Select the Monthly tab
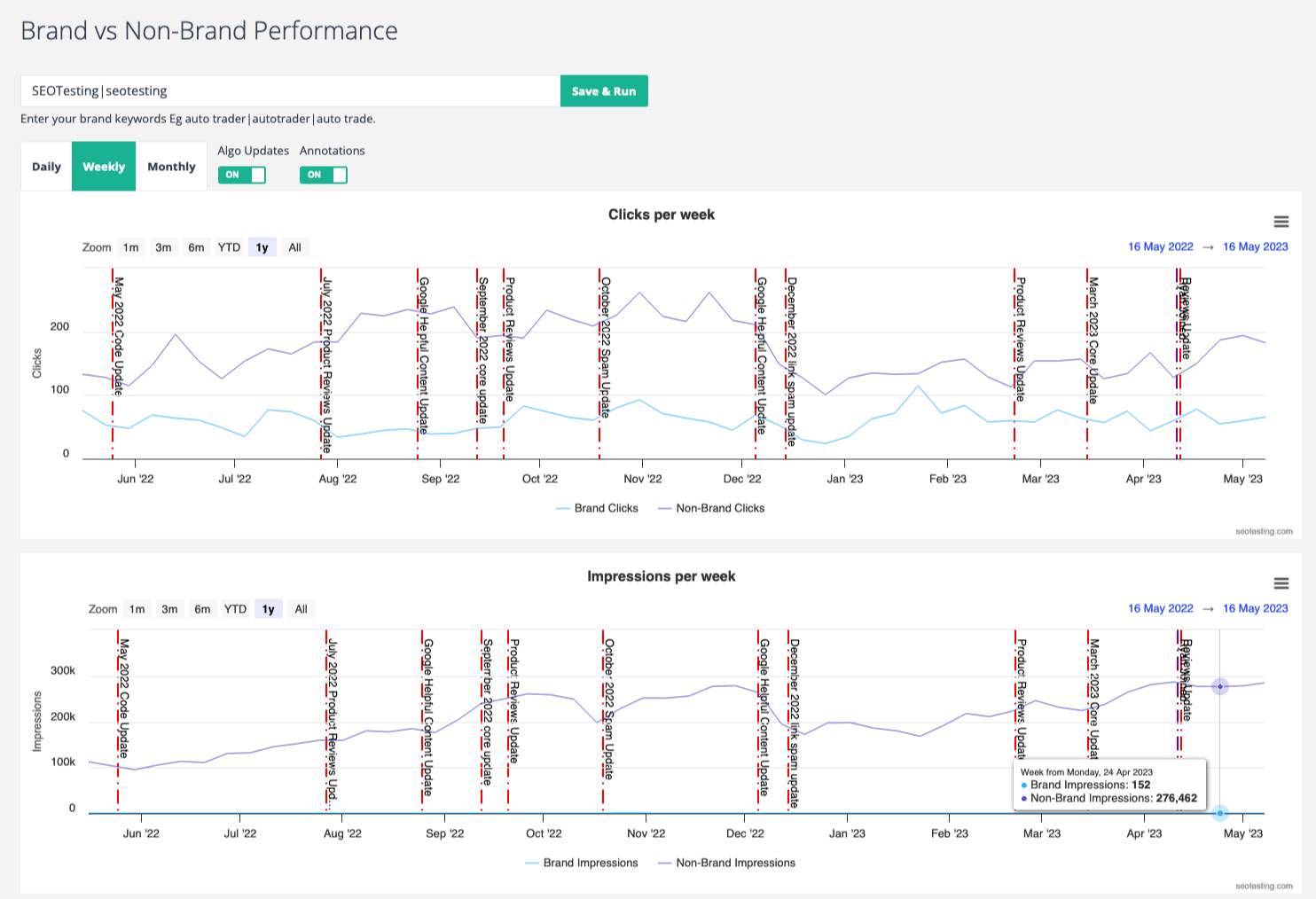Screen dimensions: 1316x899 click(x=171, y=167)
